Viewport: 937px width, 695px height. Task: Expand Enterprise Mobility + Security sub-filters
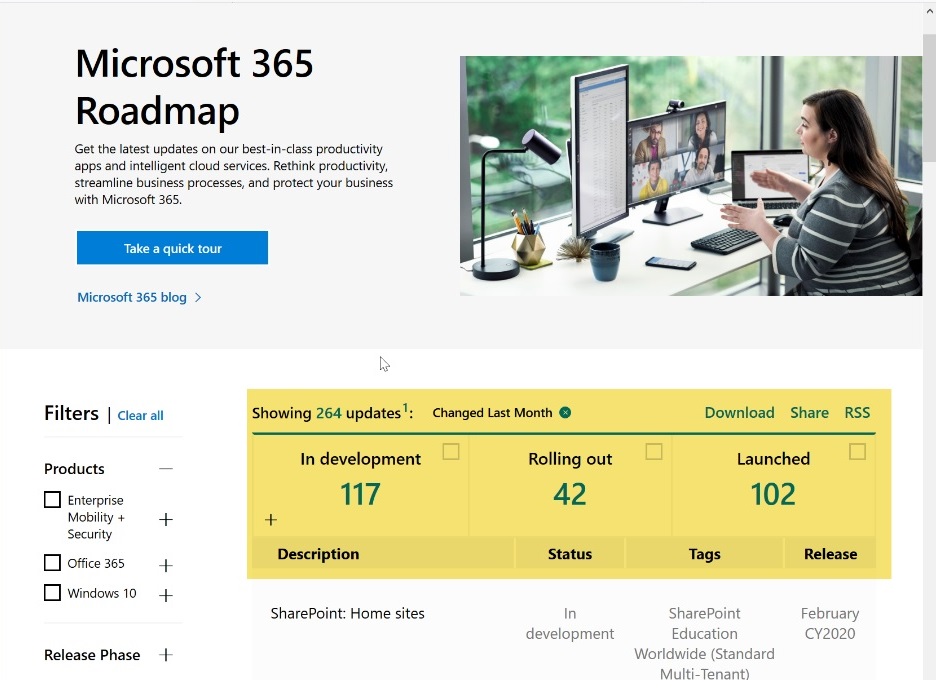166,519
